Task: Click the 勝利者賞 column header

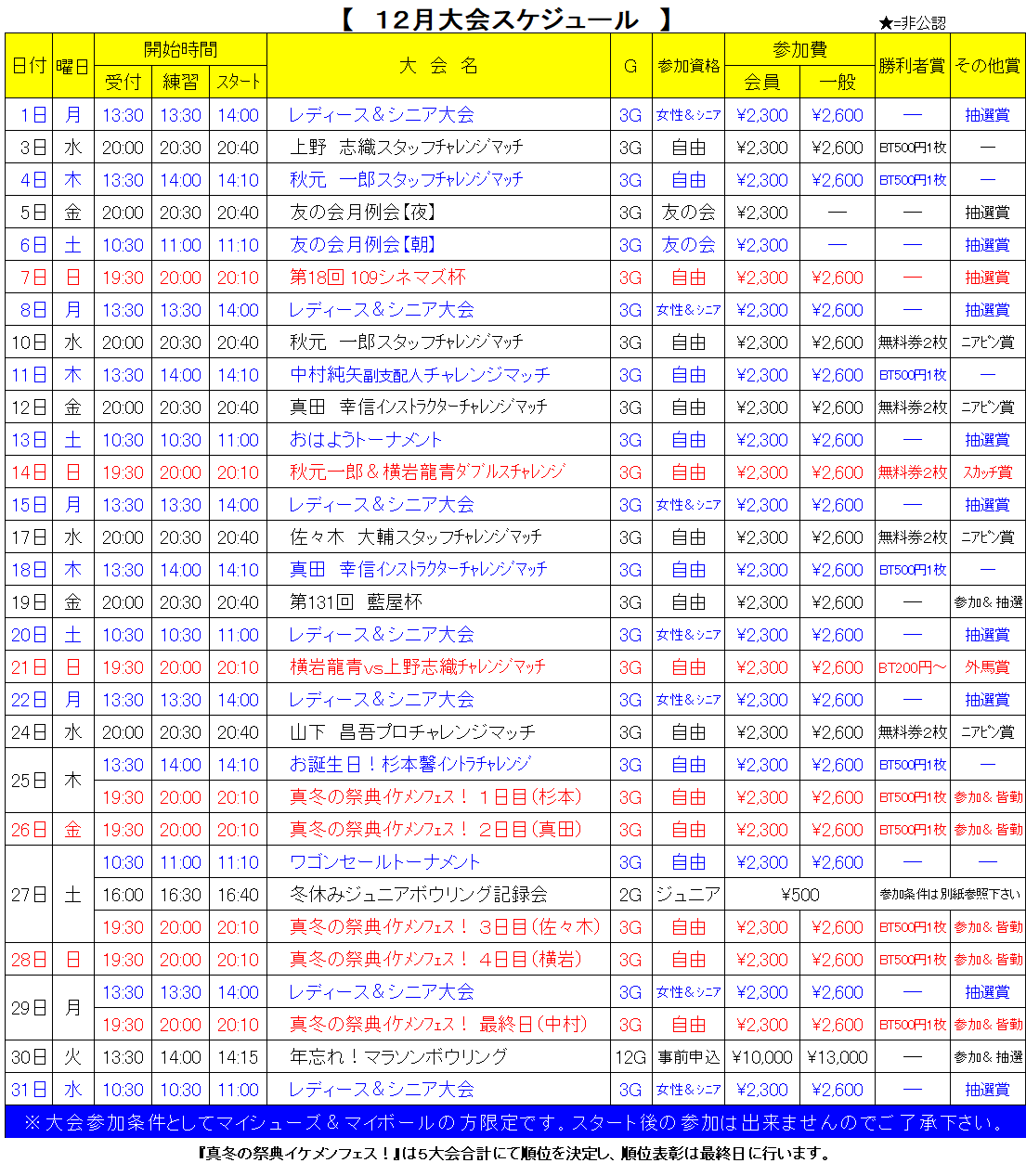Action: pos(912,66)
